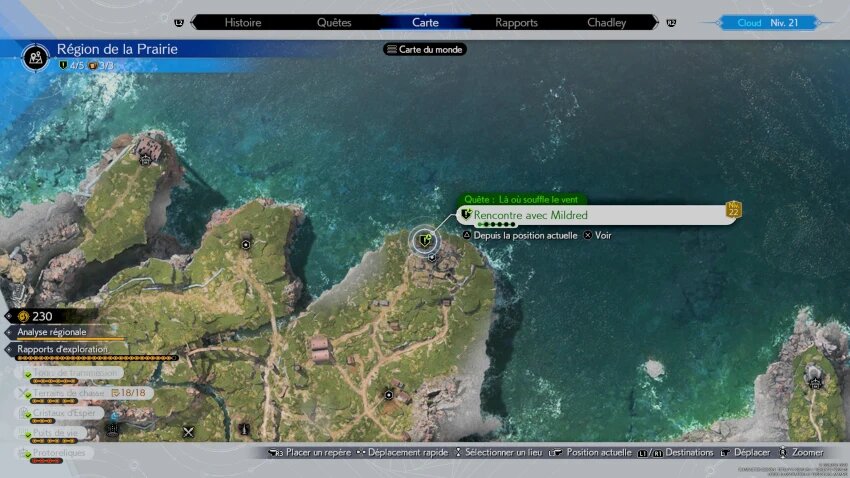The width and height of the screenshot is (850, 478).
Task: Click the Voir option
Action: (x=603, y=235)
